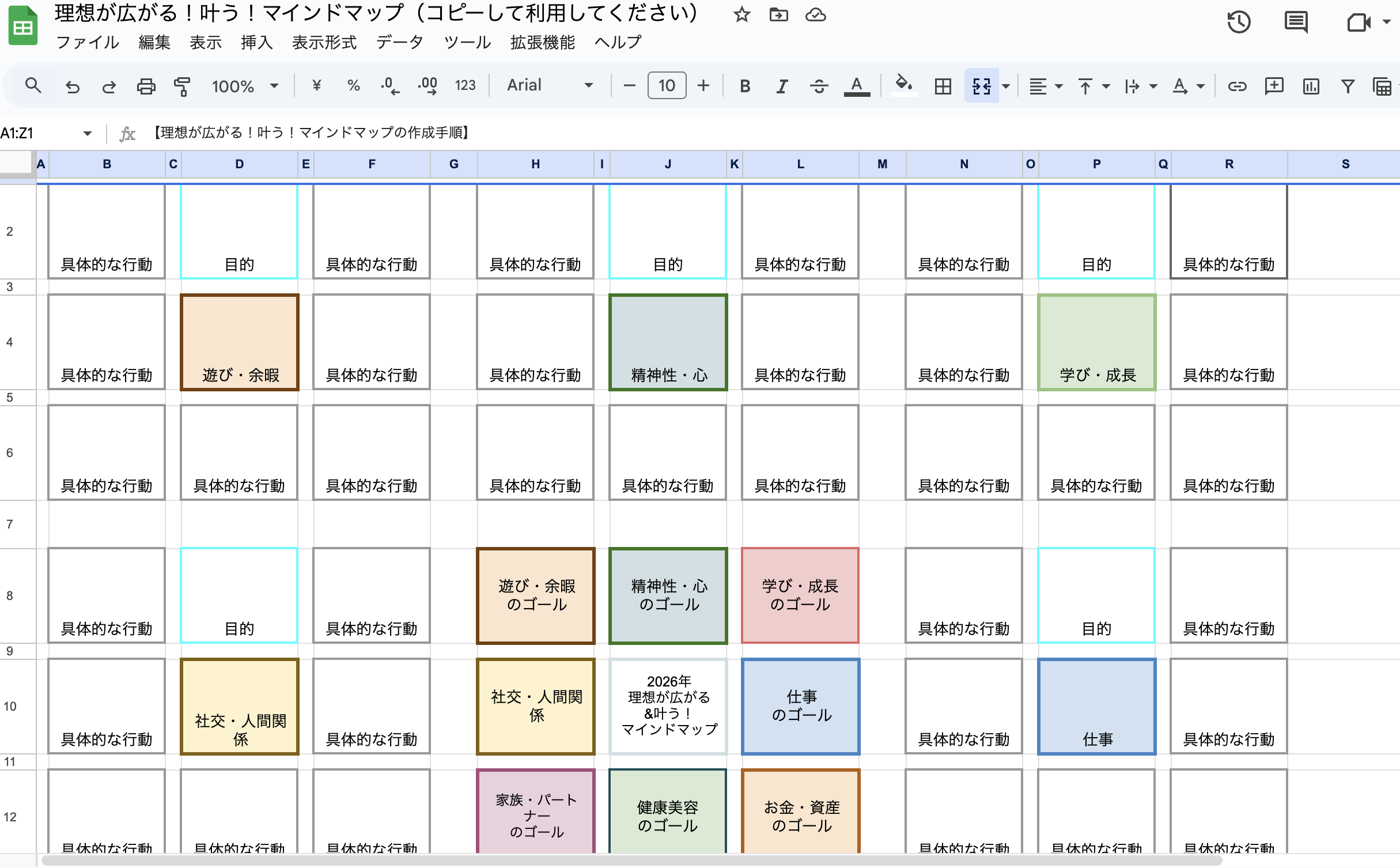
Task: Open the 拡張機能 menu
Action: 542,42
